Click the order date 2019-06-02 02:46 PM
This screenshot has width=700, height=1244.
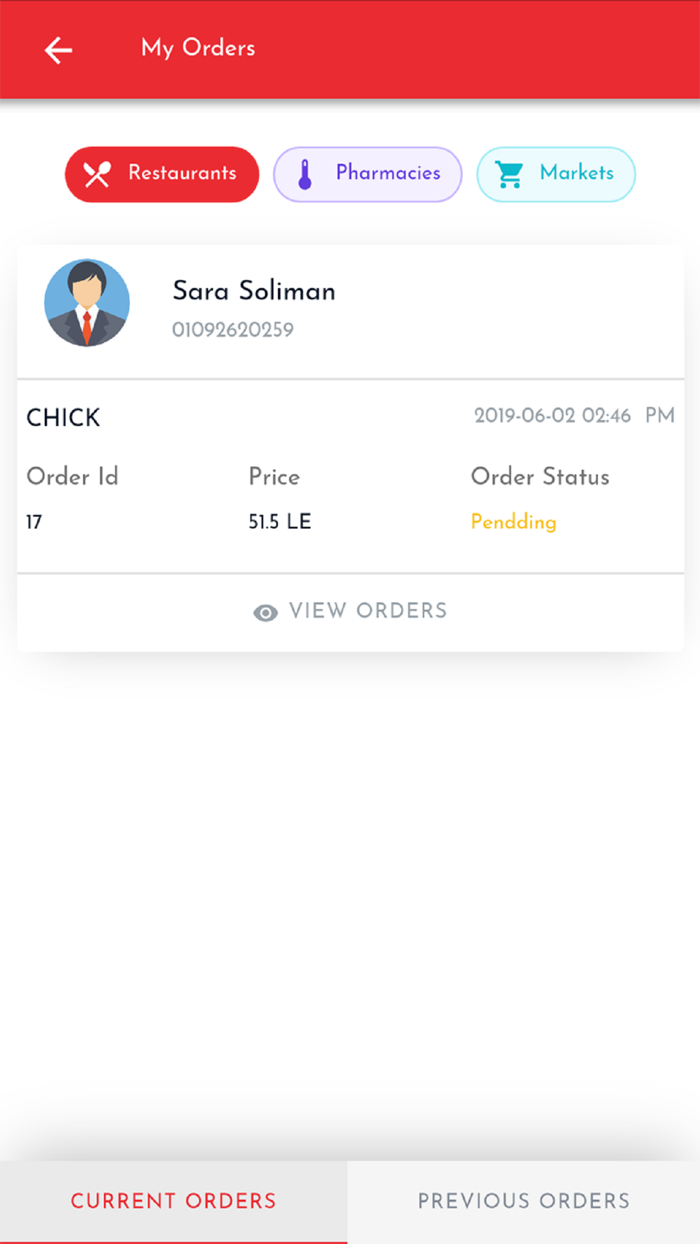pyautogui.click(x=574, y=416)
